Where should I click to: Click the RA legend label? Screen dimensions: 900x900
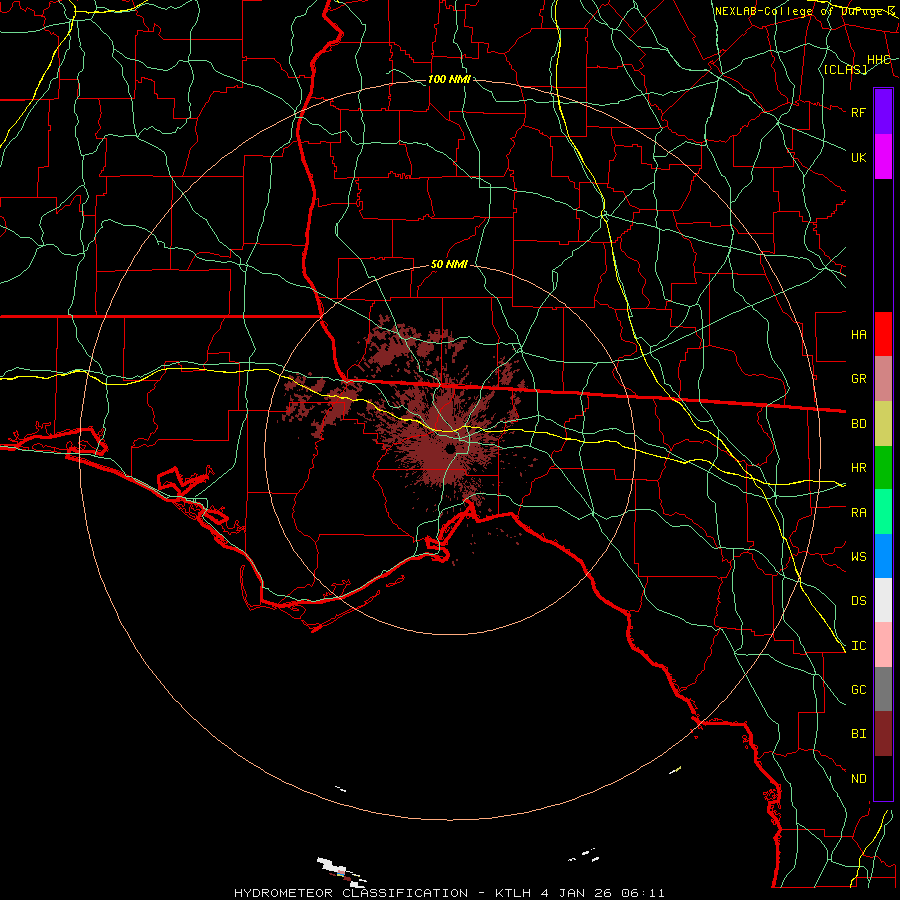tap(858, 513)
